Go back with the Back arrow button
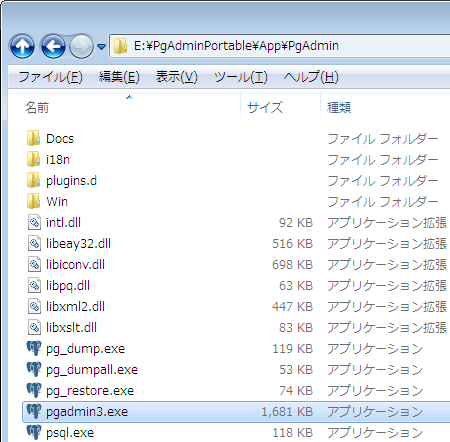The width and height of the screenshot is (450, 442). [53, 46]
